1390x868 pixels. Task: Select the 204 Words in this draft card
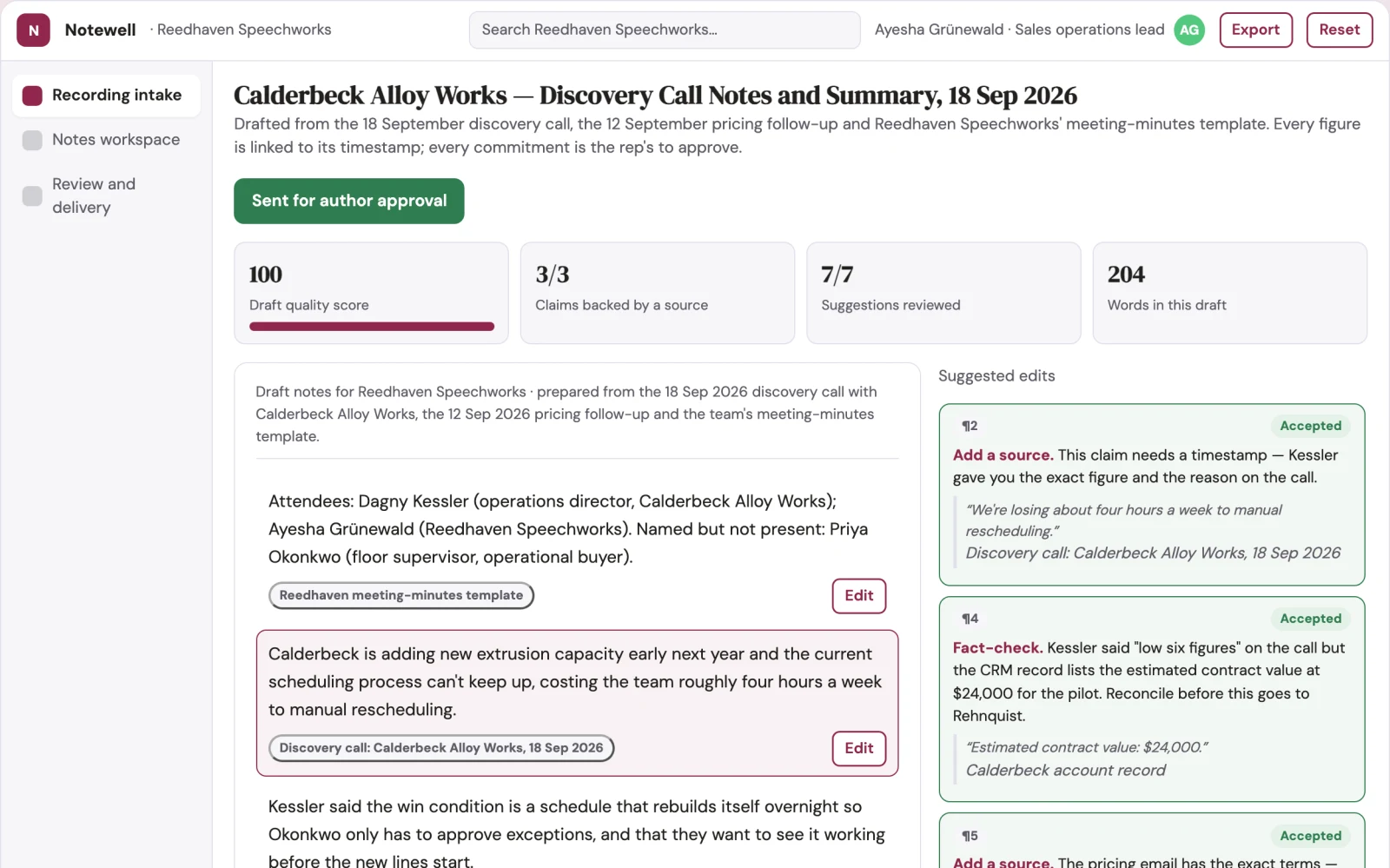click(x=1229, y=293)
